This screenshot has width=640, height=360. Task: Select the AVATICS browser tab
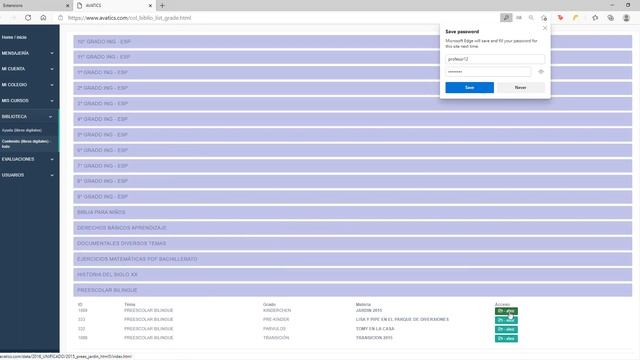coord(114,5)
